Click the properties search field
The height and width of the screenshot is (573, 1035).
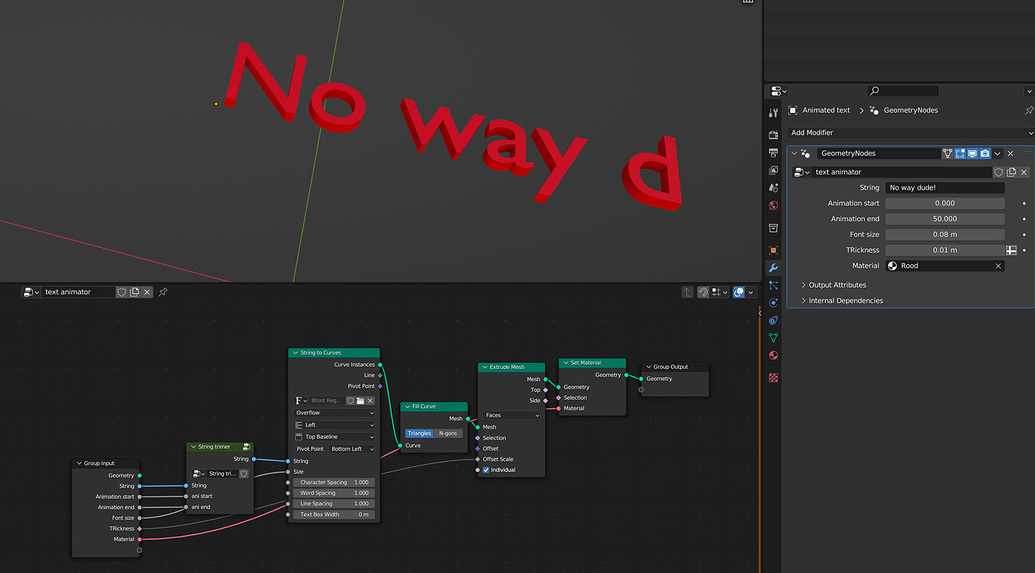point(902,91)
